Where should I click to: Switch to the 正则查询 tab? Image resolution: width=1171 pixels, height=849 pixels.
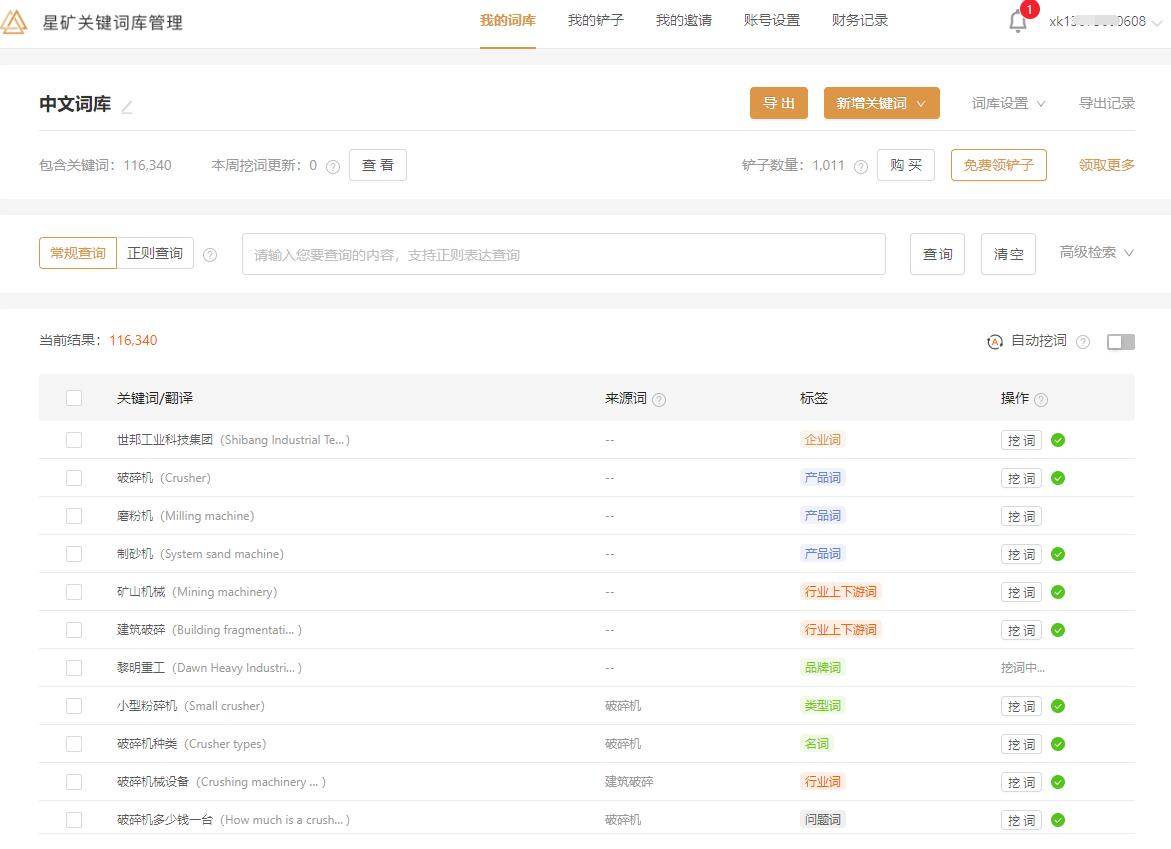click(155, 252)
